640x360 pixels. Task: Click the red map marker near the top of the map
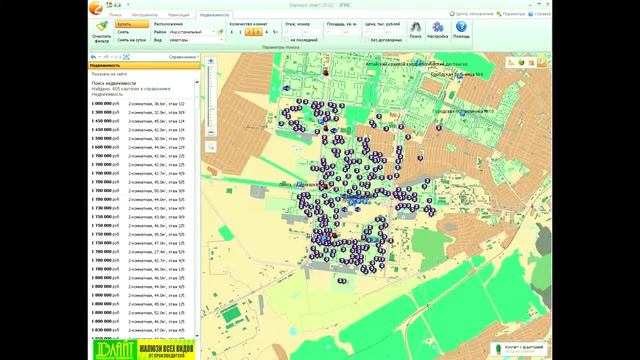[326, 72]
